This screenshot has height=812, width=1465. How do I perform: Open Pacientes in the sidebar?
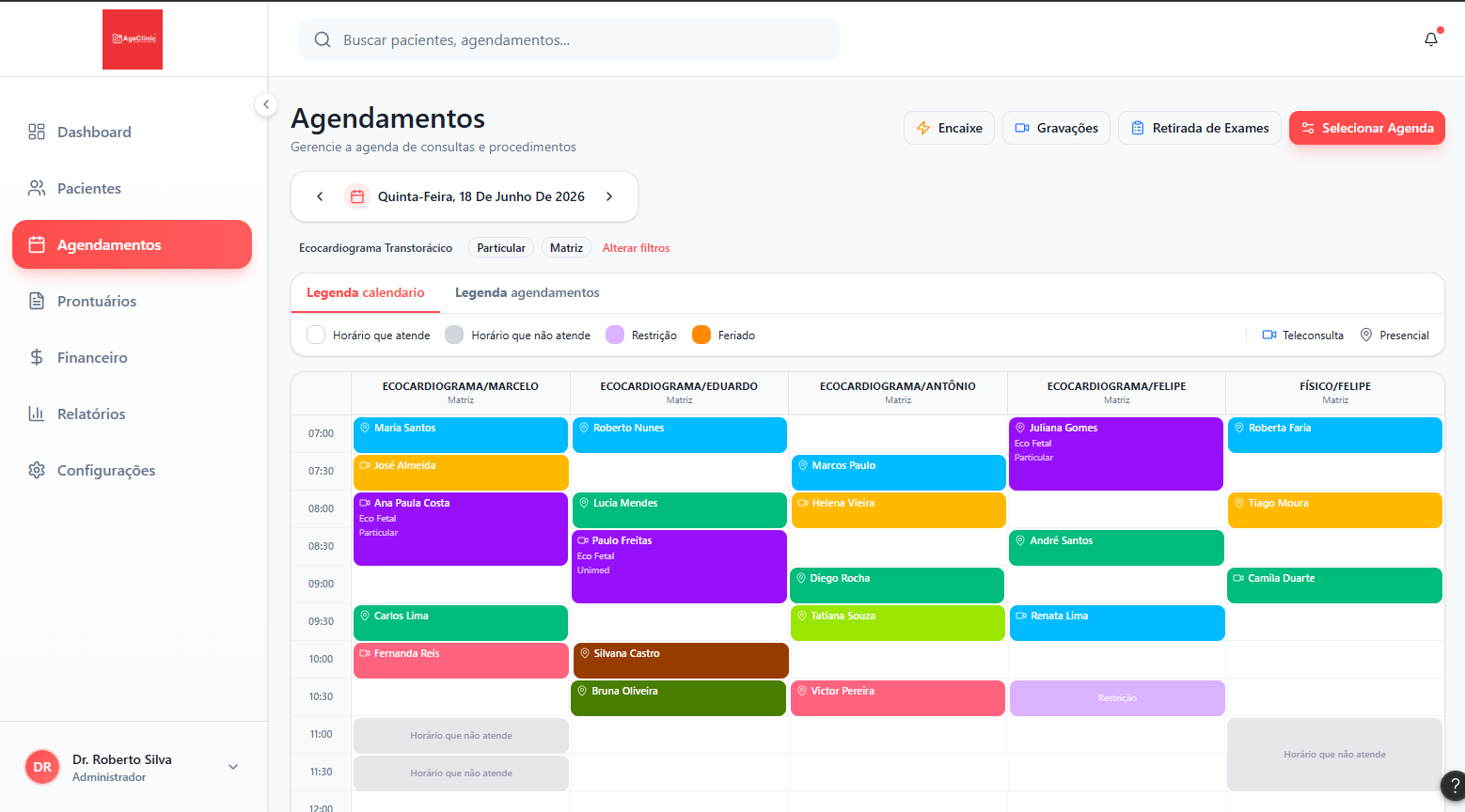point(132,188)
